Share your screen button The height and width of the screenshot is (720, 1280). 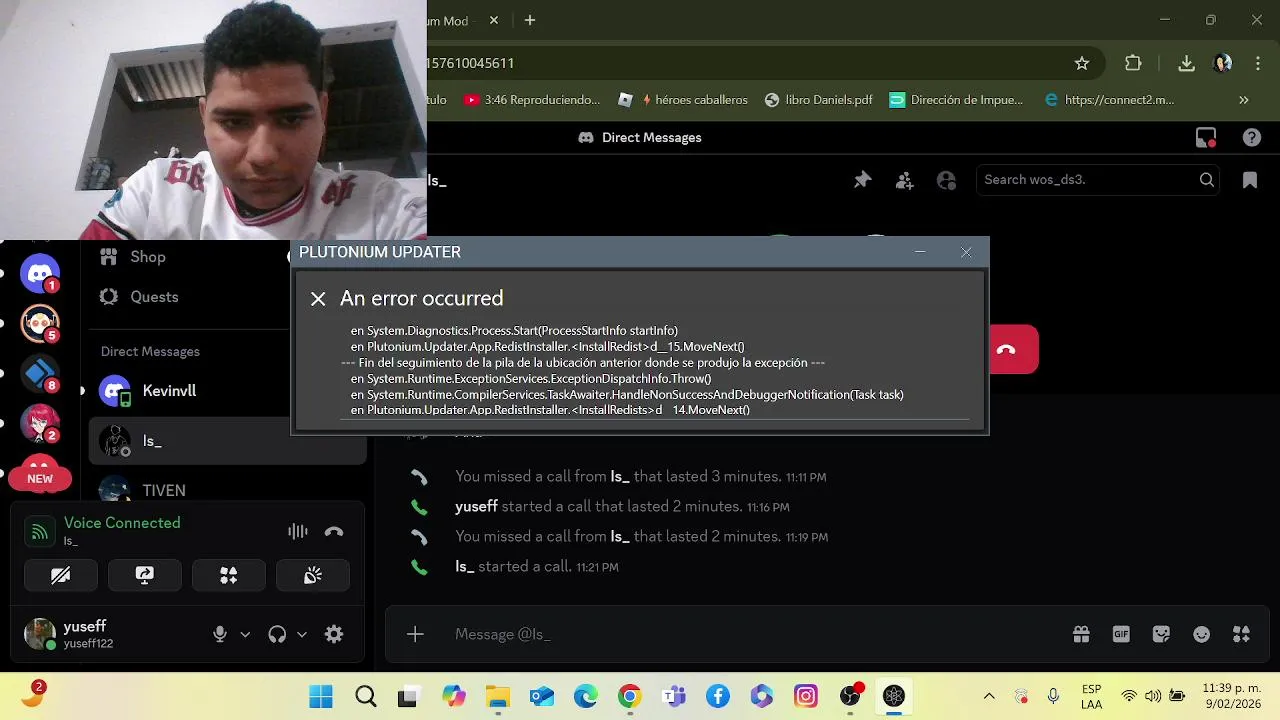click(x=144, y=575)
